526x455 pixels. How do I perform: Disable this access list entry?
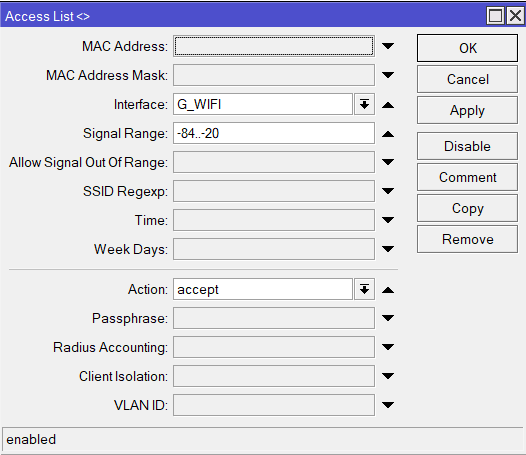pyautogui.click(x=467, y=146)
